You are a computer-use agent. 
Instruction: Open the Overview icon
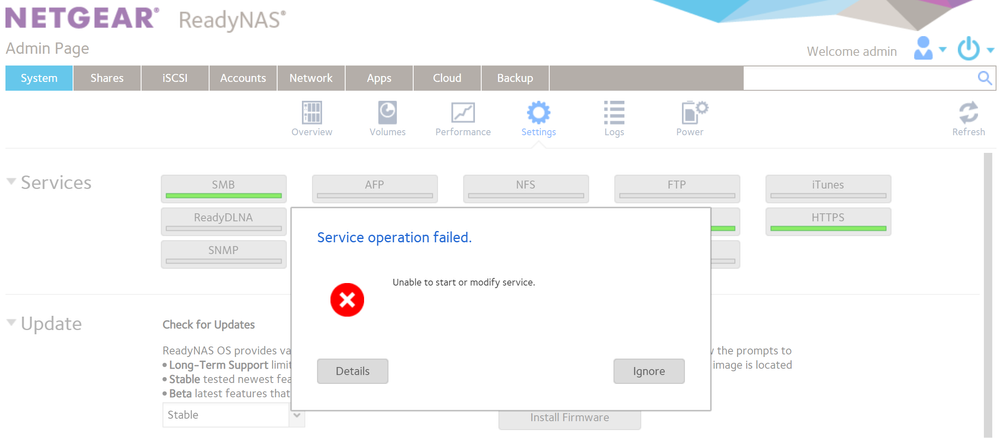(x=312, y=113)
